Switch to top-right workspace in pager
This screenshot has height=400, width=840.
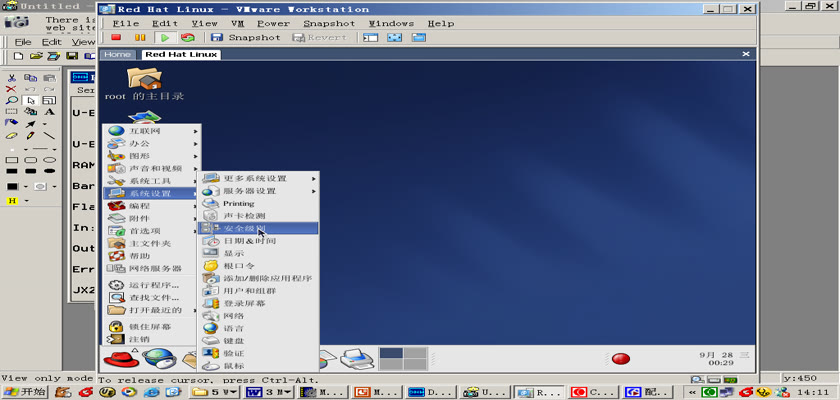pos(415,353)
